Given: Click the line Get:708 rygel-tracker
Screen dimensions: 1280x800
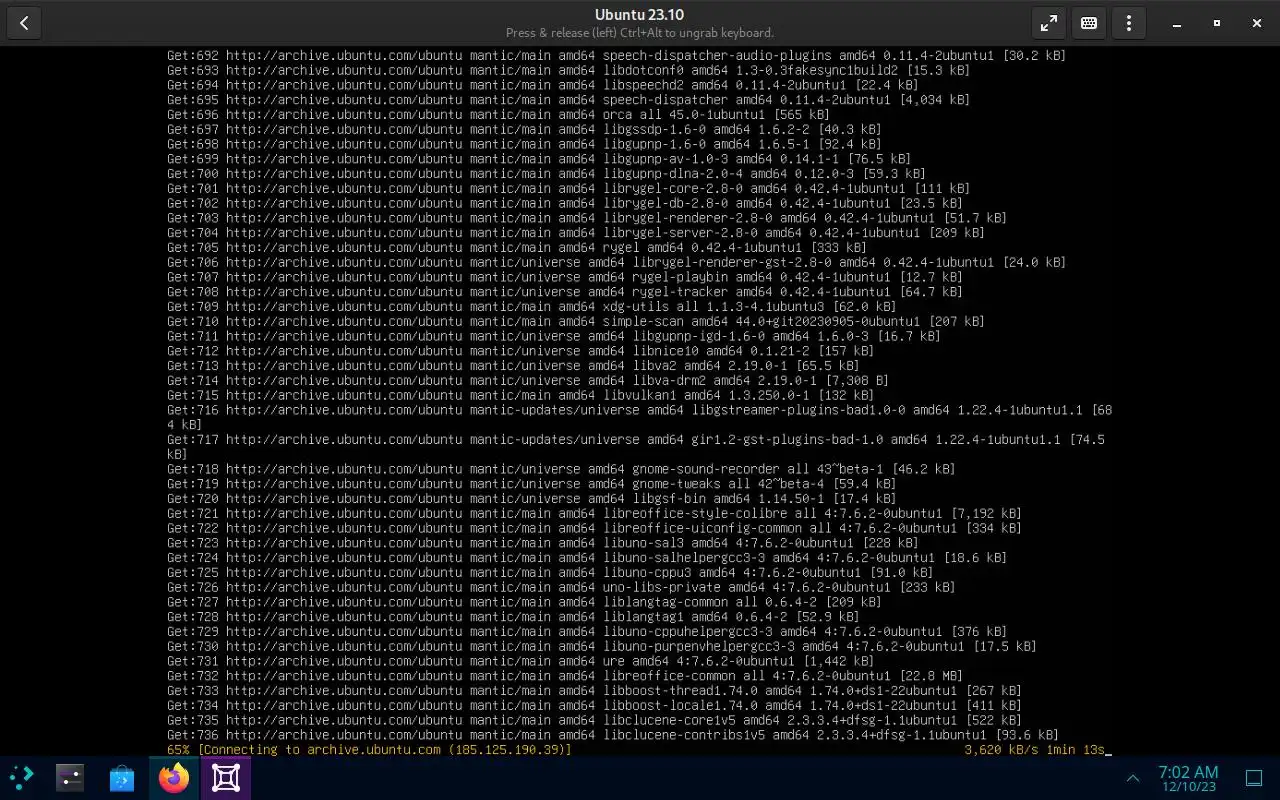Looking at the screenshot, I should point(565,292).
